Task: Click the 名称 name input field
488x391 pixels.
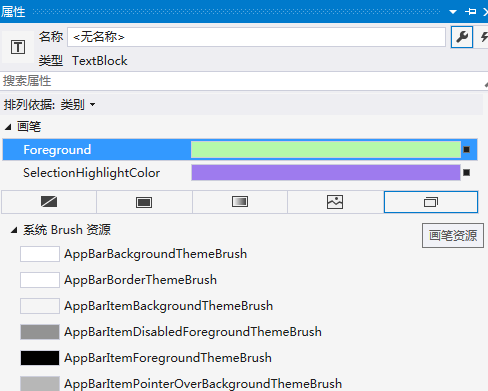Action: point(256,37)
